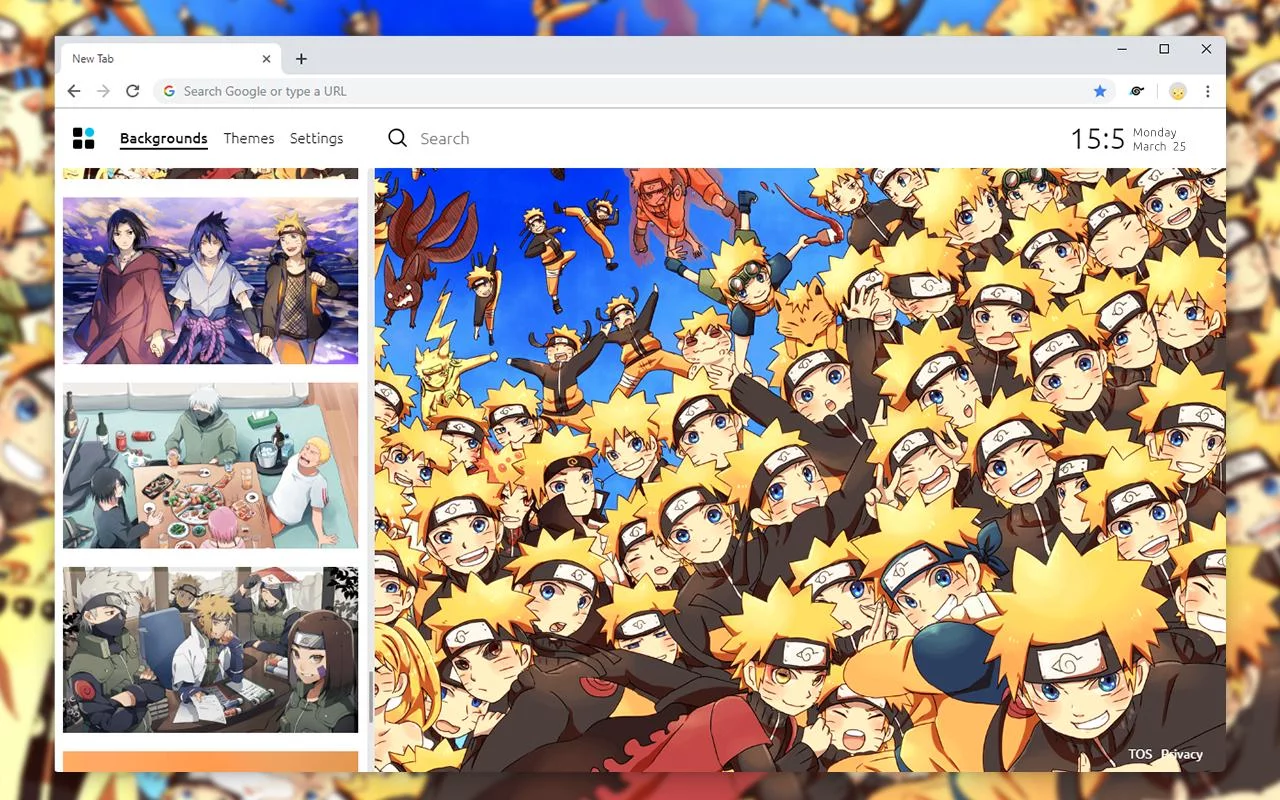Open the apps grid icon
The width and height of the screenshot is (1280, 800).
pyautogui.click(x=84, y=138)
